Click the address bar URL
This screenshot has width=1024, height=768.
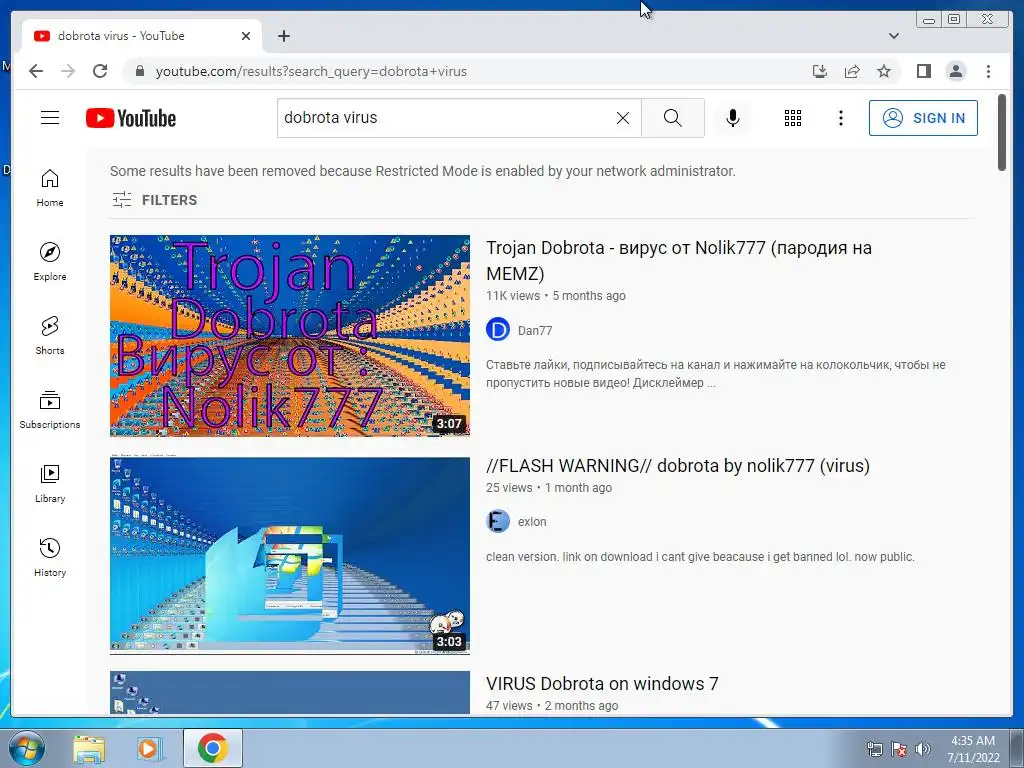311,72
